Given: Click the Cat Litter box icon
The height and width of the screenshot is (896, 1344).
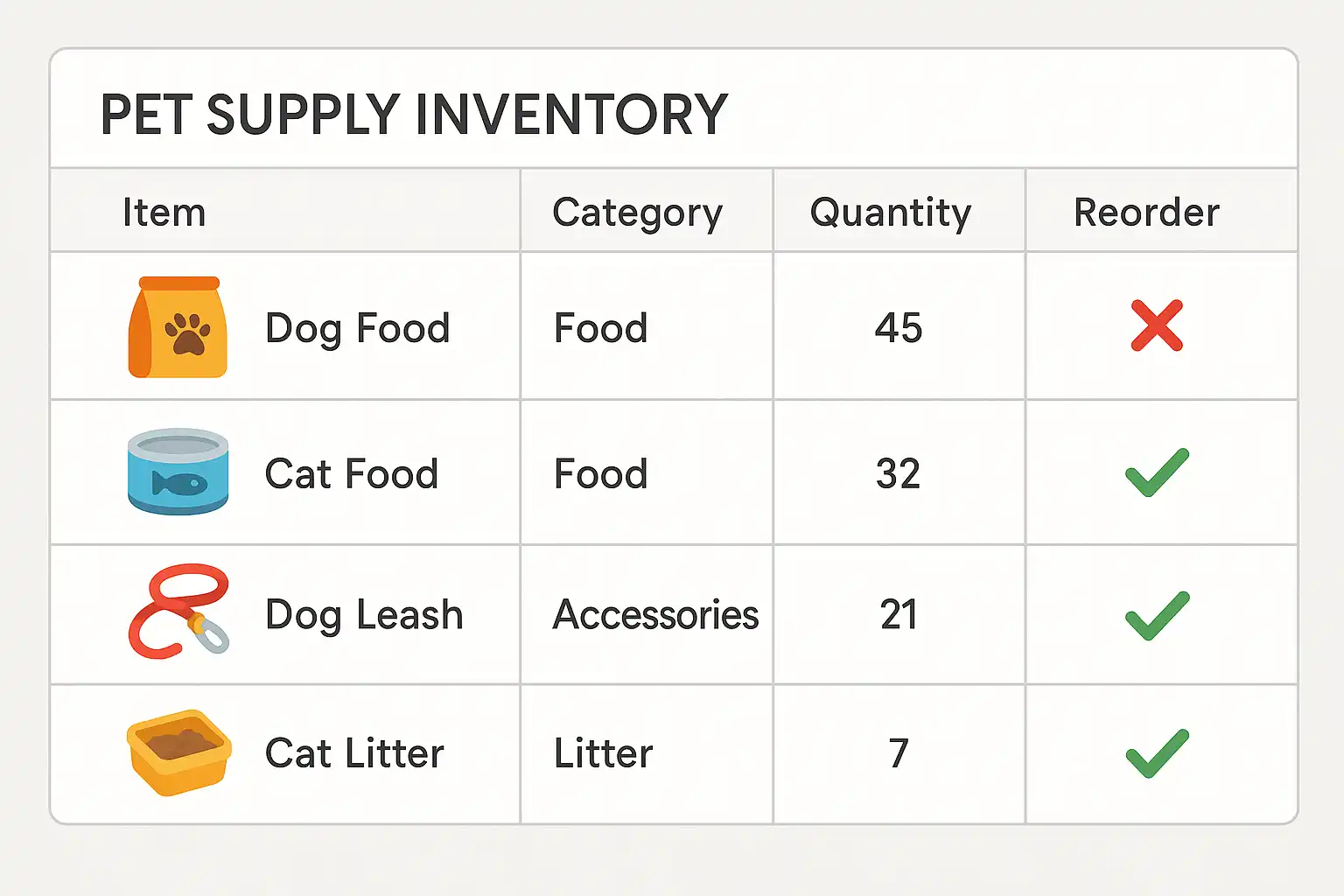Looking at the screenshot, I should [179, 752].
